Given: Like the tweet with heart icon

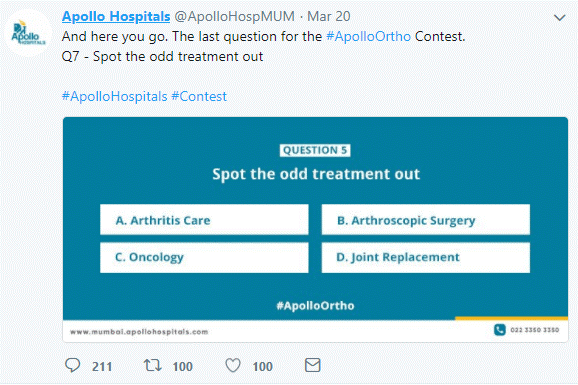Looking at the screenshot, I should 233,365.
